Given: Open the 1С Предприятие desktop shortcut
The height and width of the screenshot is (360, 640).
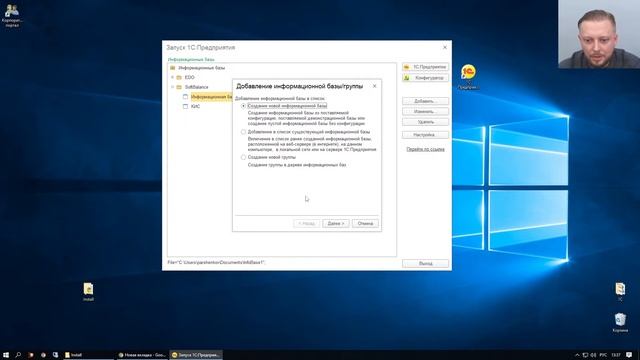Looking at the screenshot, I should point(468,76).
